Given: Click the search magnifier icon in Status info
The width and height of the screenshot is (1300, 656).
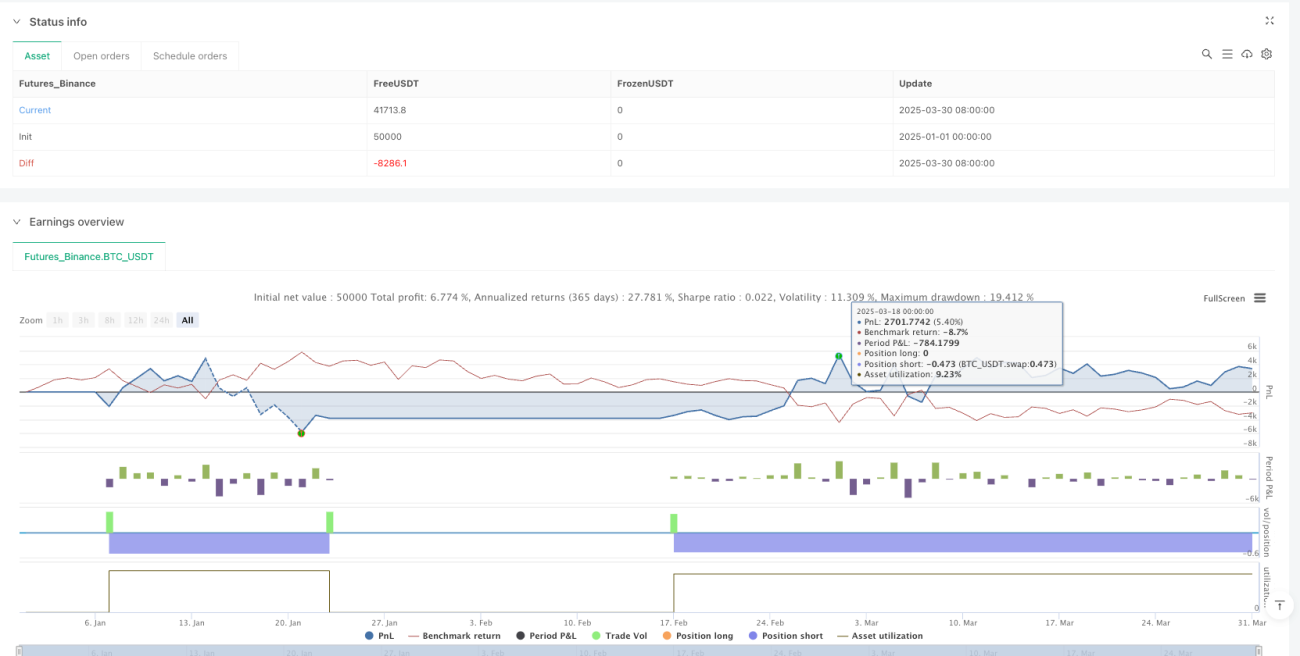Looking at the screenshot, I should 1207,54.
